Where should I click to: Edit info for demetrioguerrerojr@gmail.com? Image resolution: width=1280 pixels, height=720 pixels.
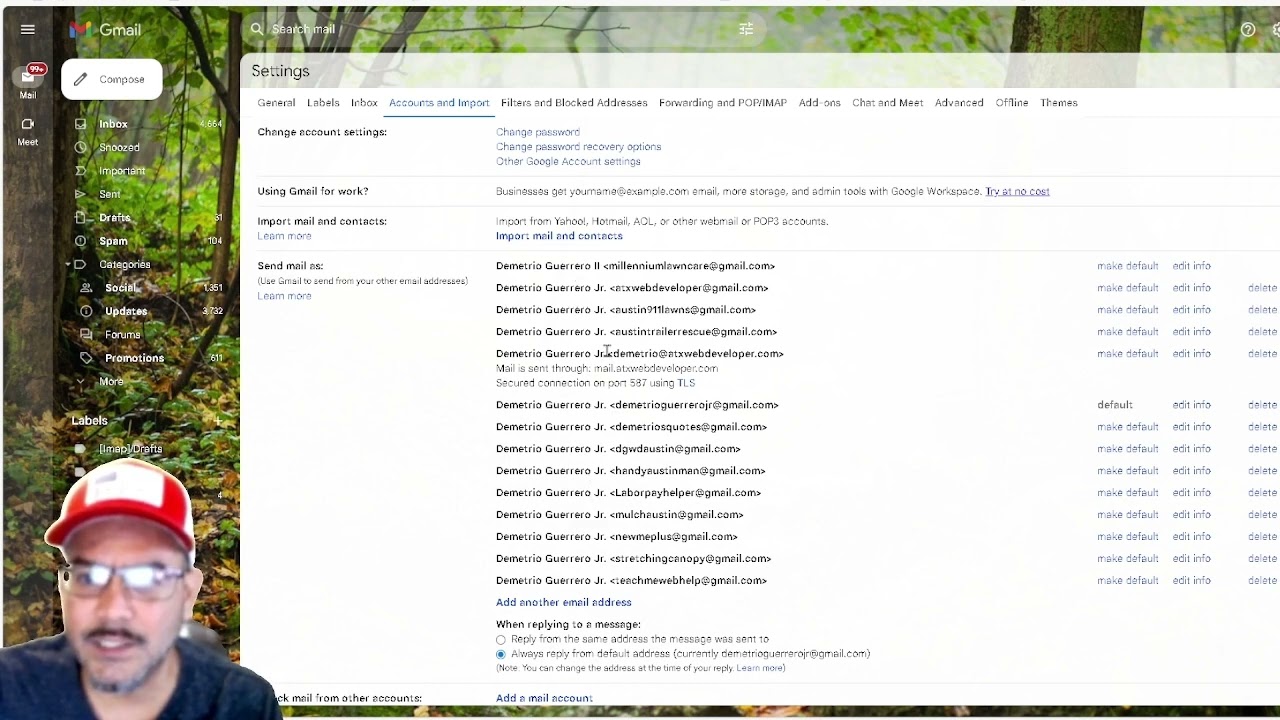click(1191, 405)
